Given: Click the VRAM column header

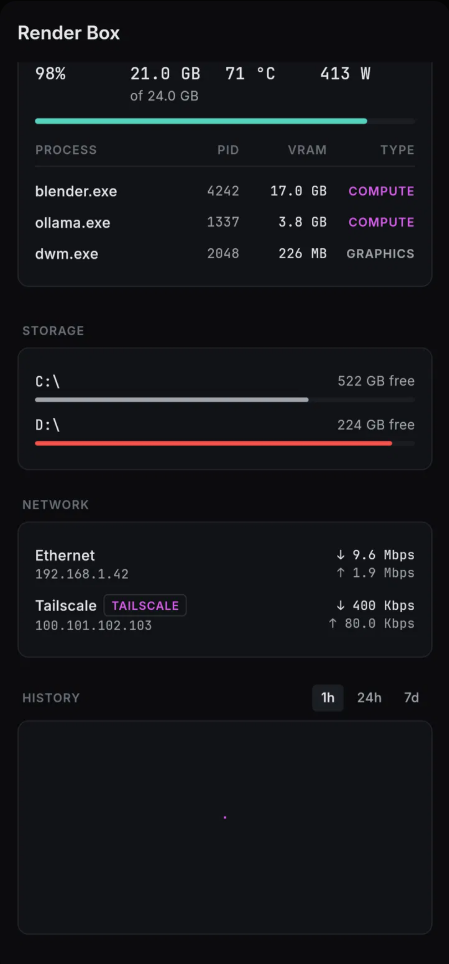Looking at the screenshot, I should click(x=308, y=150).
